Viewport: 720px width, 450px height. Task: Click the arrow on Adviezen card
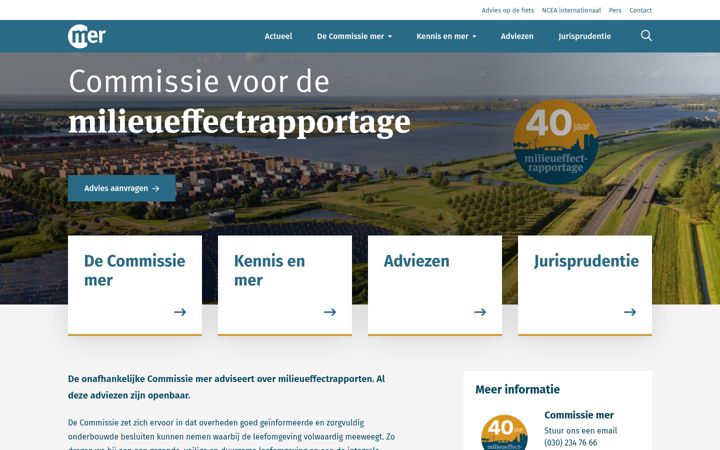480,312
